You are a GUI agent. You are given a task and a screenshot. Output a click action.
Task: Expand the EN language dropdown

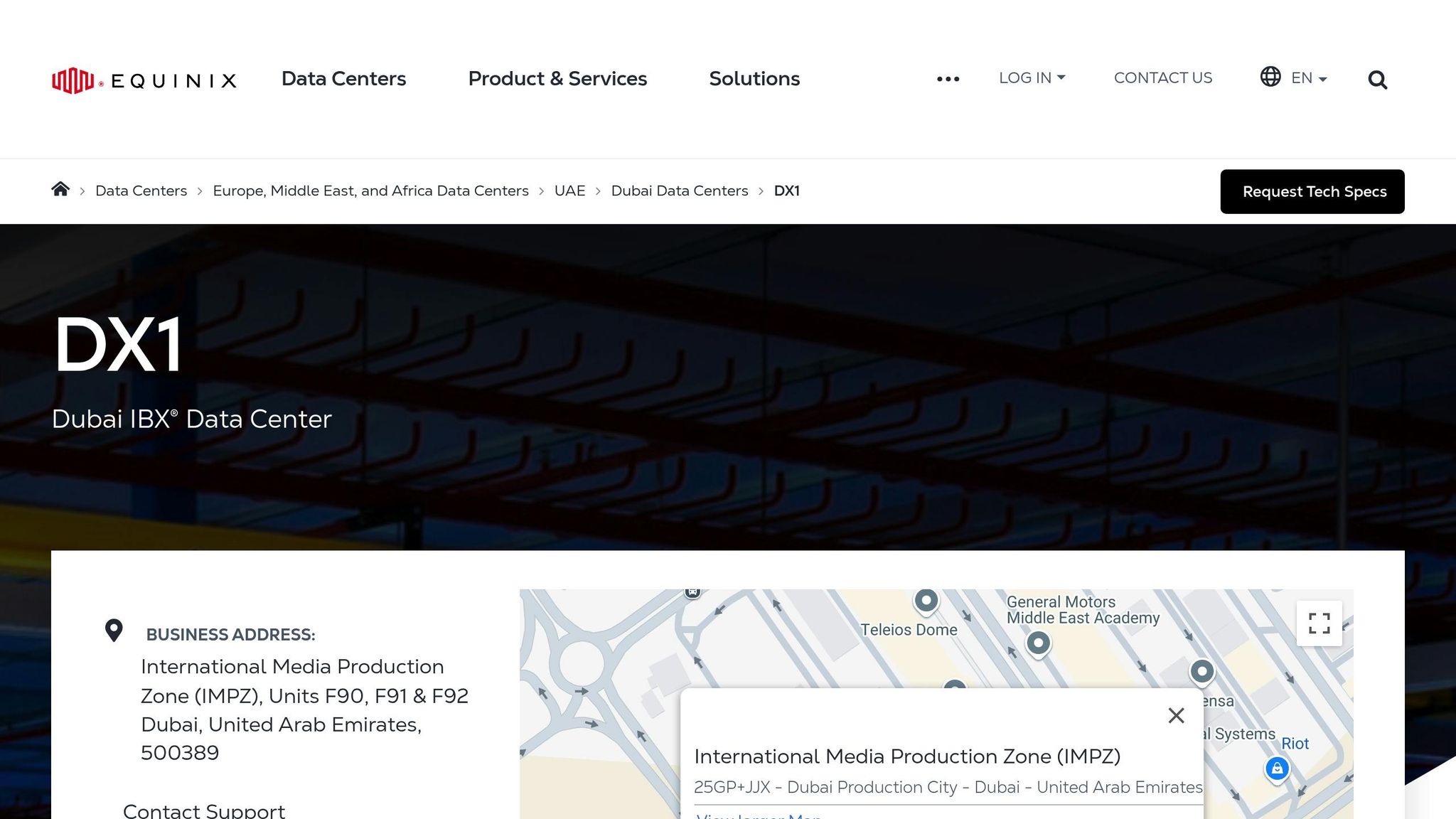pyautogui.click(x=1309, y=78)
